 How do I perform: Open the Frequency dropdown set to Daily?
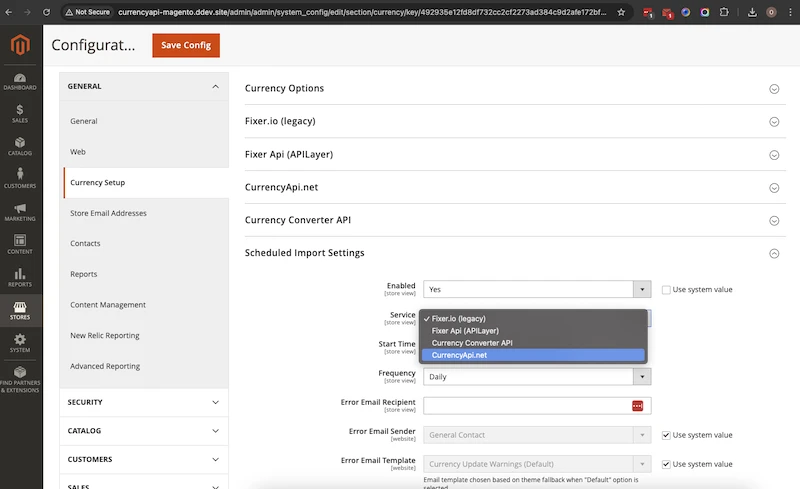[537, 377]
